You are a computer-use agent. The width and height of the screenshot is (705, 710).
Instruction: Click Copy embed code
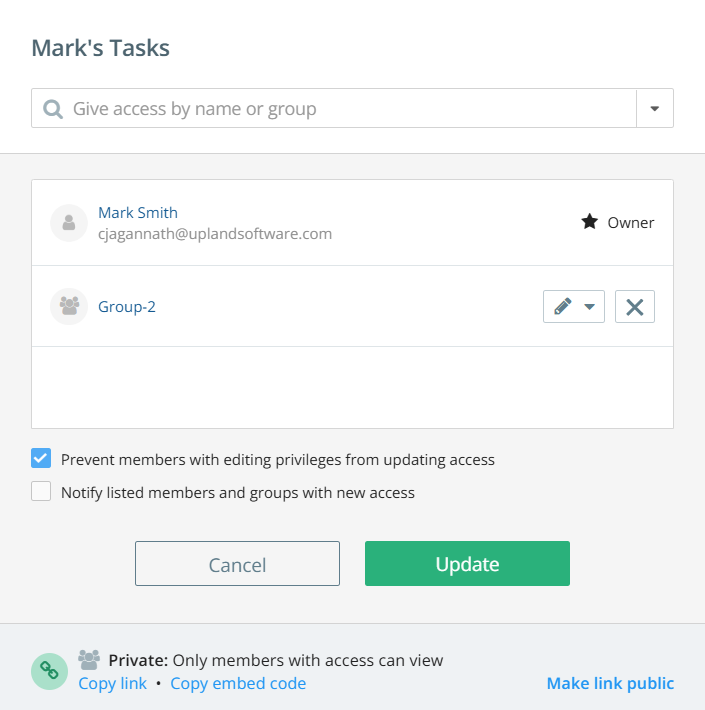(x=238, y=684)
